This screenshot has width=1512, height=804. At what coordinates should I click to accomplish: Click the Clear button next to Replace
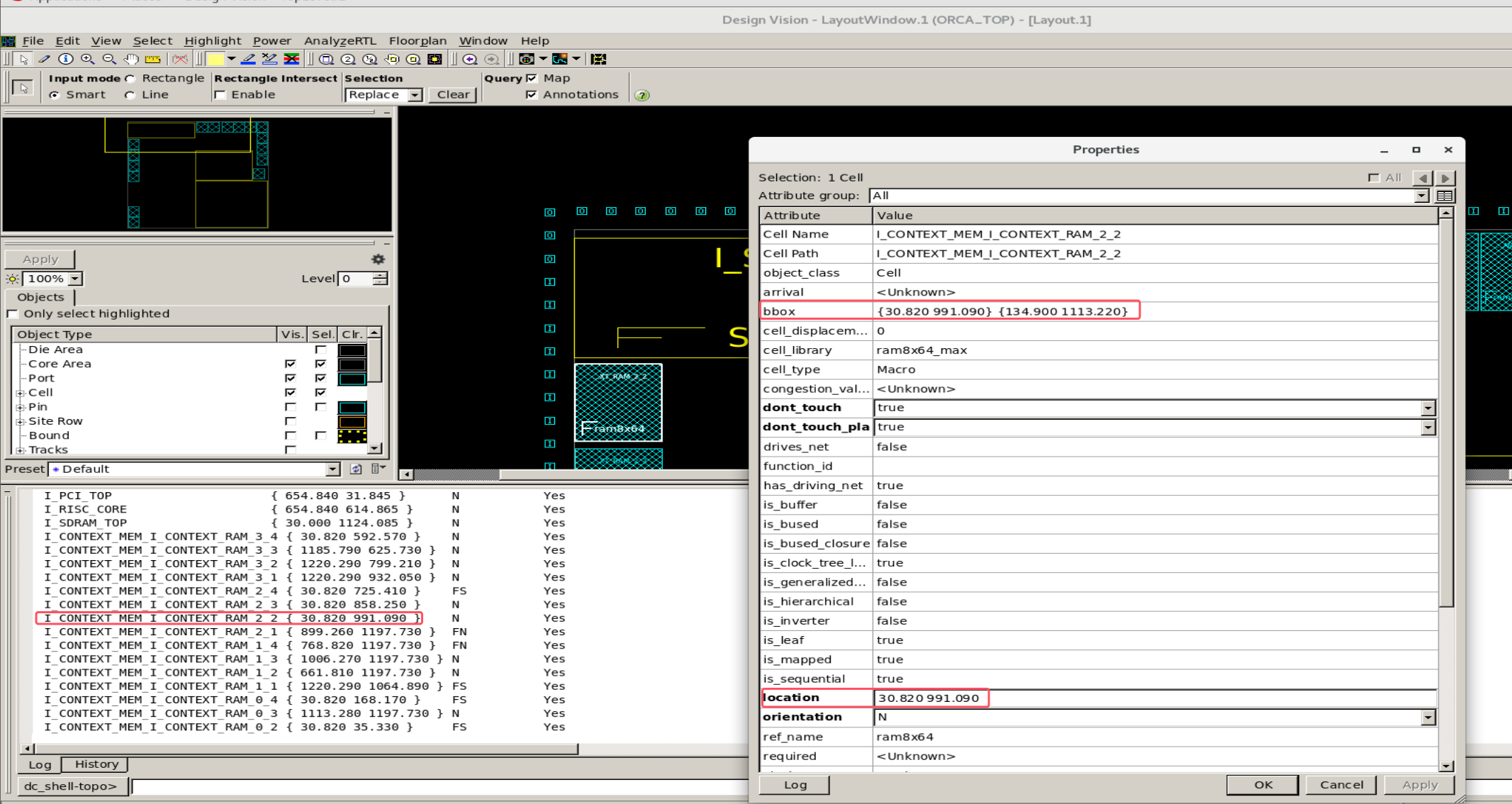click(x=452, y=94)
